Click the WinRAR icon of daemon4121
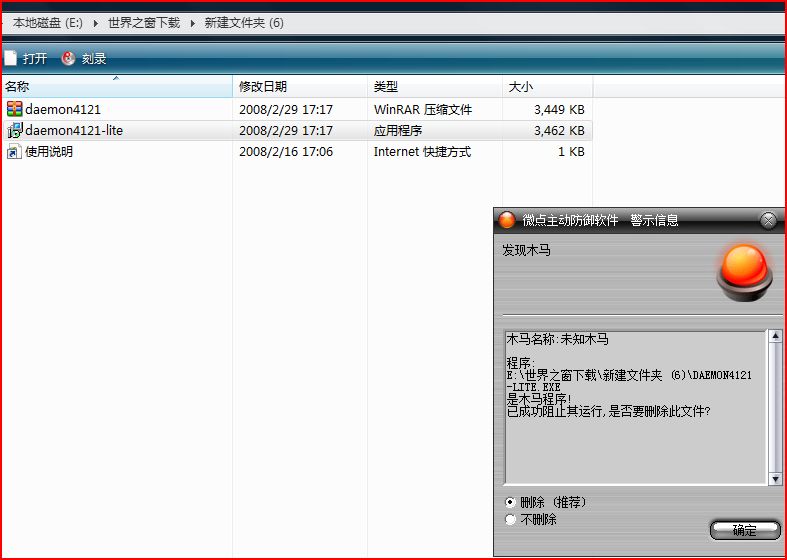The height and width of the screenshot is (560, 787). 15,109
